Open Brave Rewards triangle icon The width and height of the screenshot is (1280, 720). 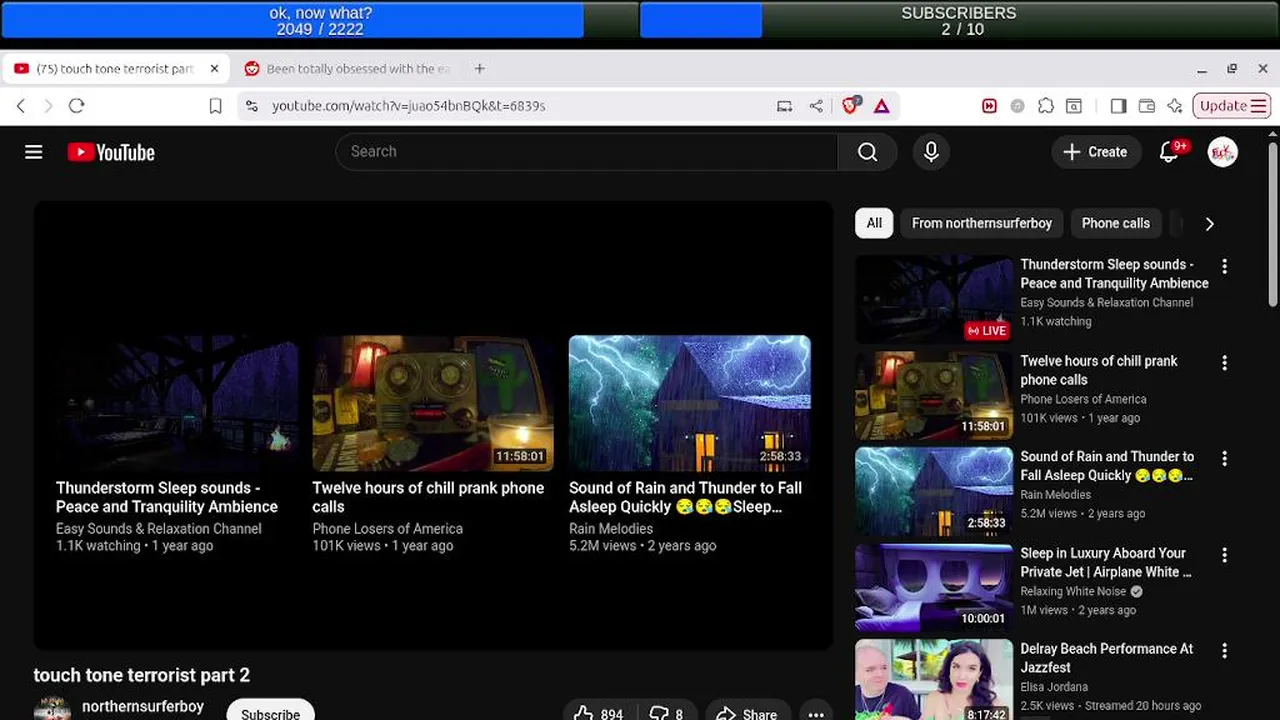pyautogui.click(x=882, y=106)
